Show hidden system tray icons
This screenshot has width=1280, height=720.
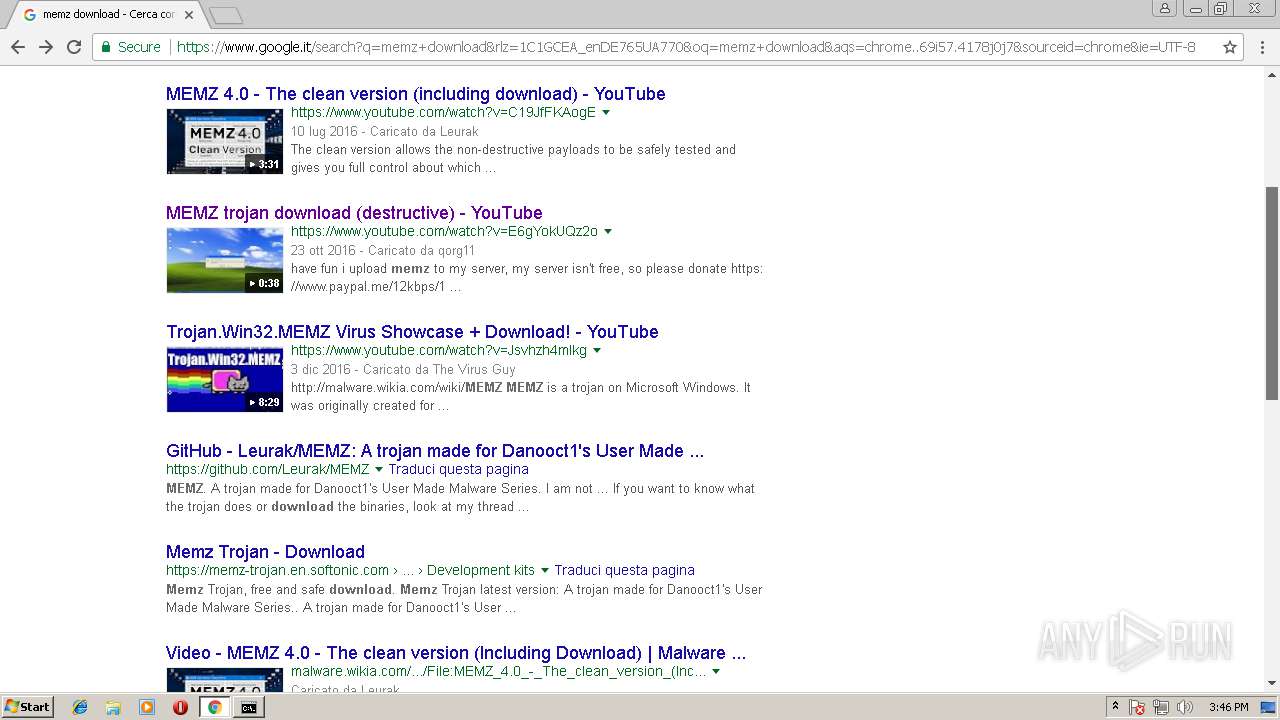[1115, 707]
